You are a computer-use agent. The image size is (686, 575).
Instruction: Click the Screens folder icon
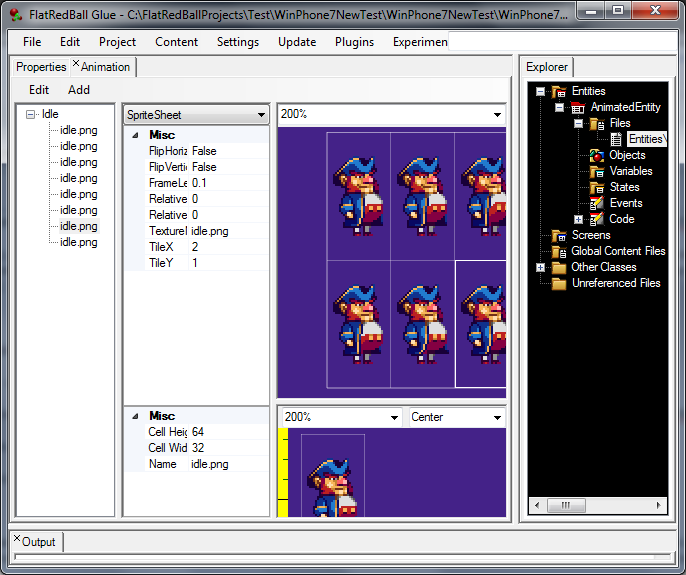tap(559, 236)
